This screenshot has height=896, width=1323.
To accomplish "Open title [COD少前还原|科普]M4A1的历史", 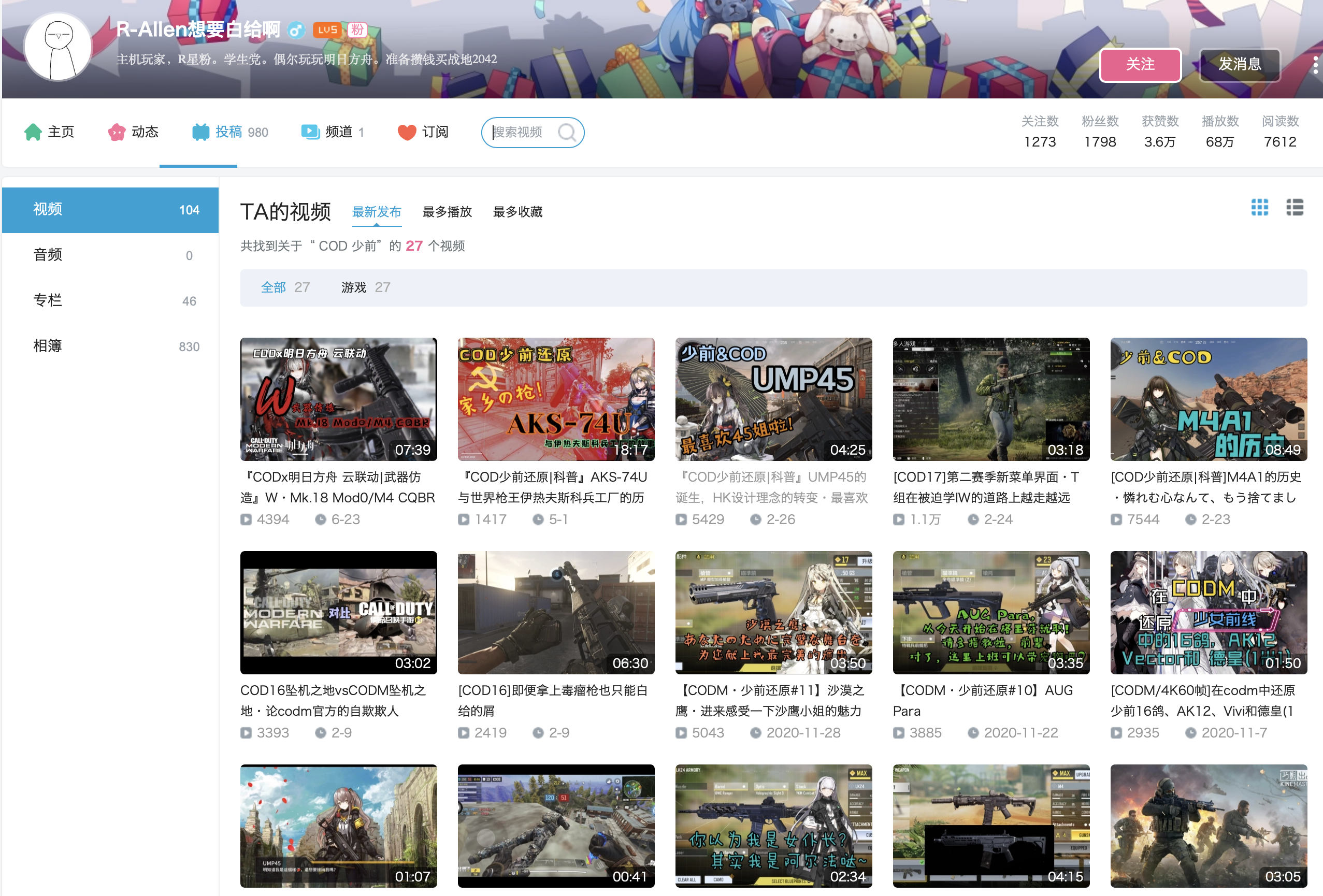I will pos(1206,487).
